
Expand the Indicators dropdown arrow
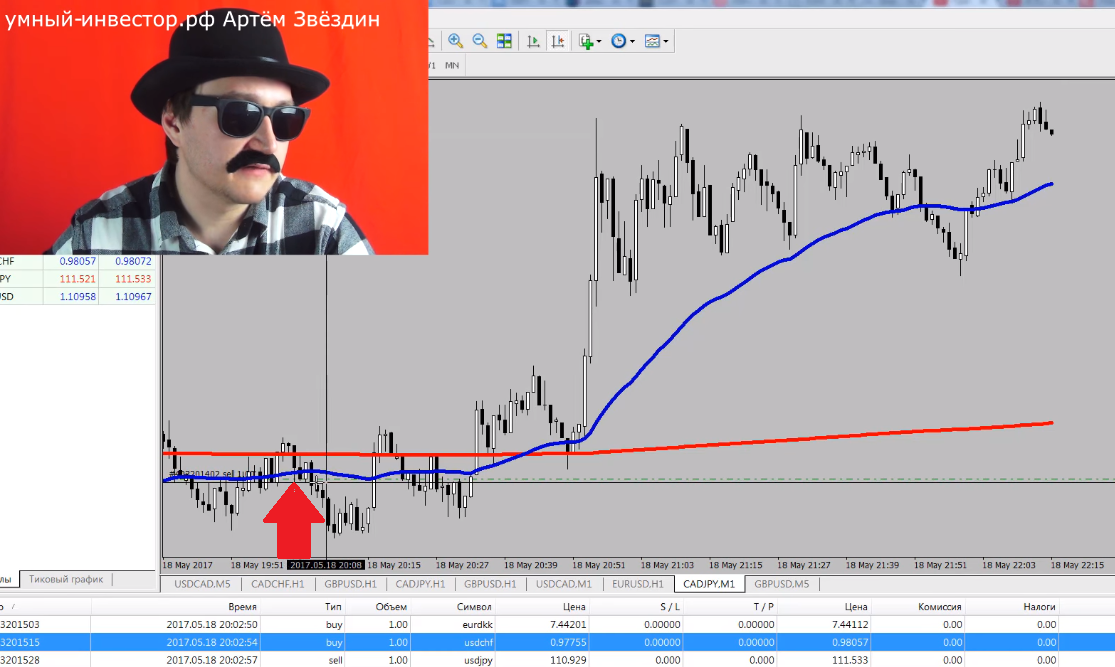coord(599,41)
